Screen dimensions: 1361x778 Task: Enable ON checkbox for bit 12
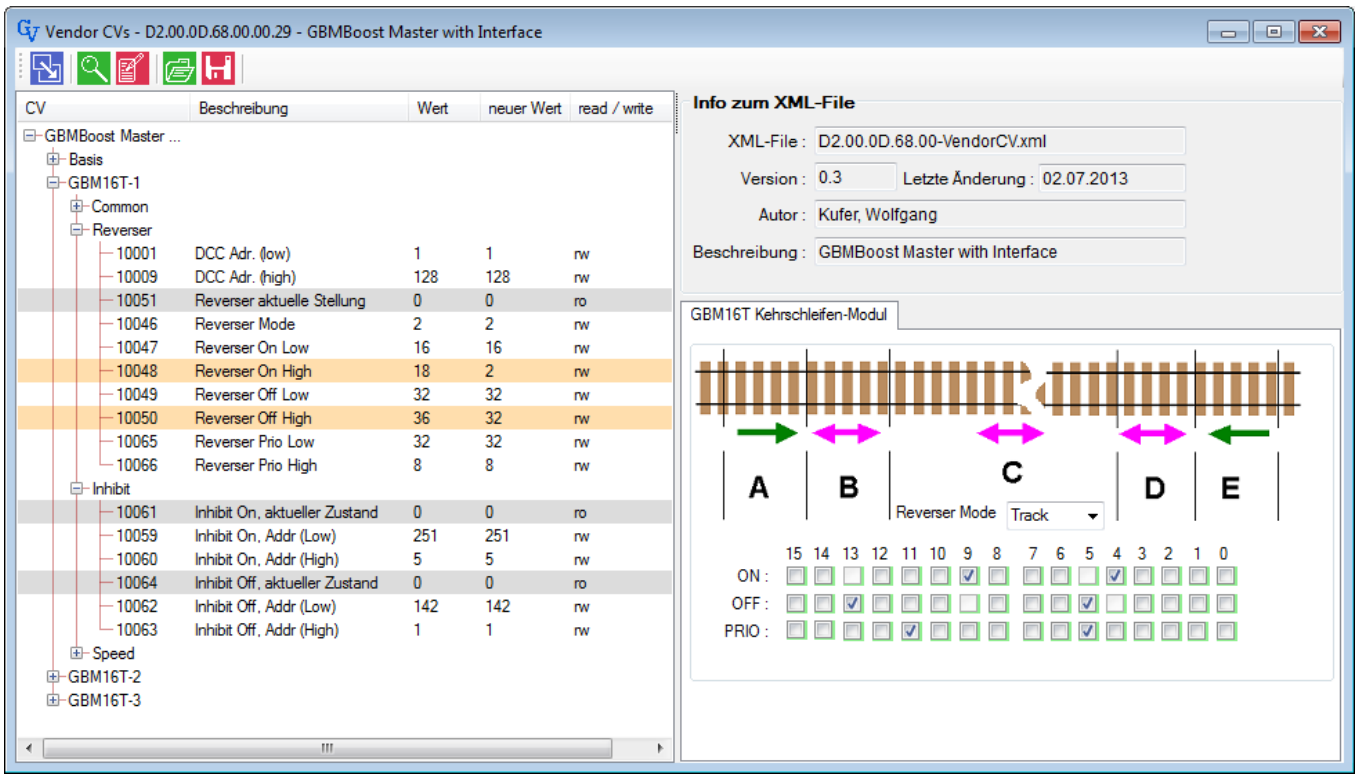(881, 575)
